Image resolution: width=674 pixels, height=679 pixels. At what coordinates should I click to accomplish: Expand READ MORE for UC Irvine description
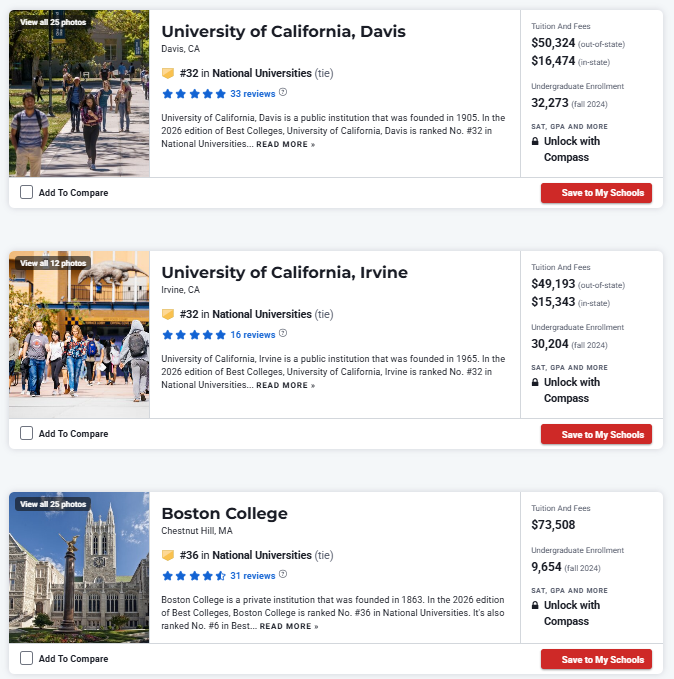click(285, 385)
